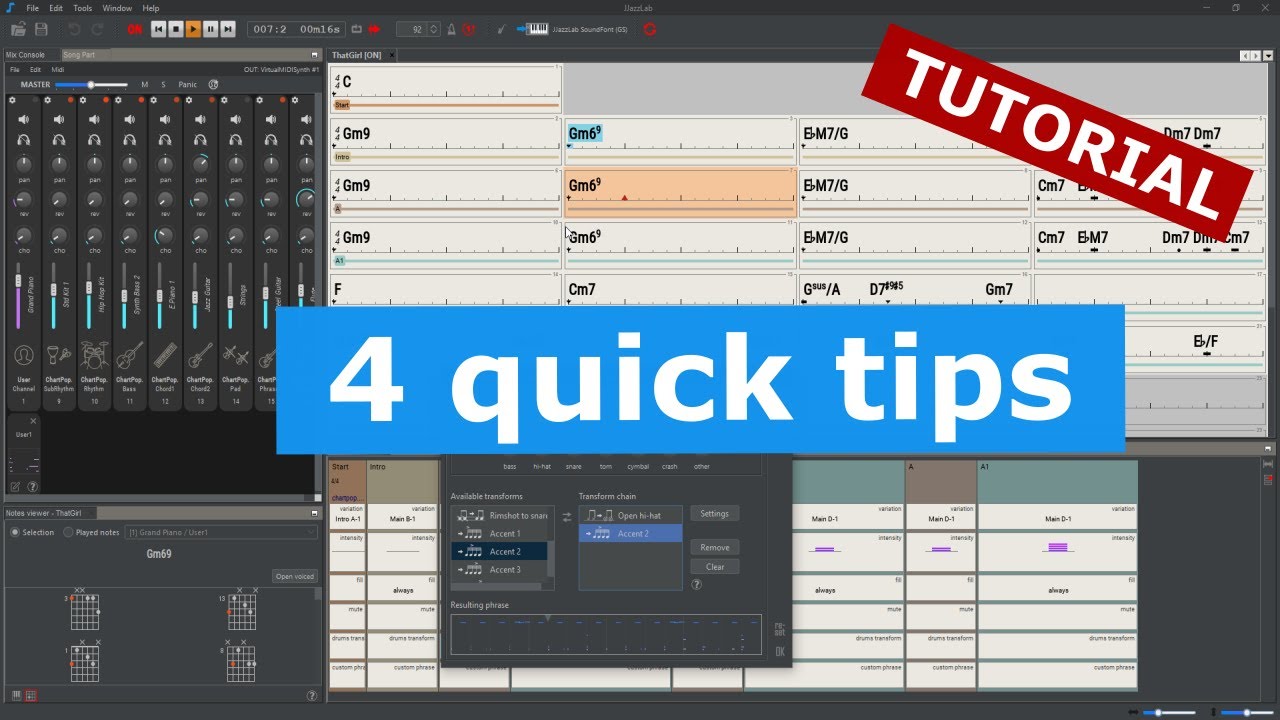Switch to the Song Part tab
The image size is (1280, 720).
[x=79, y=55]
